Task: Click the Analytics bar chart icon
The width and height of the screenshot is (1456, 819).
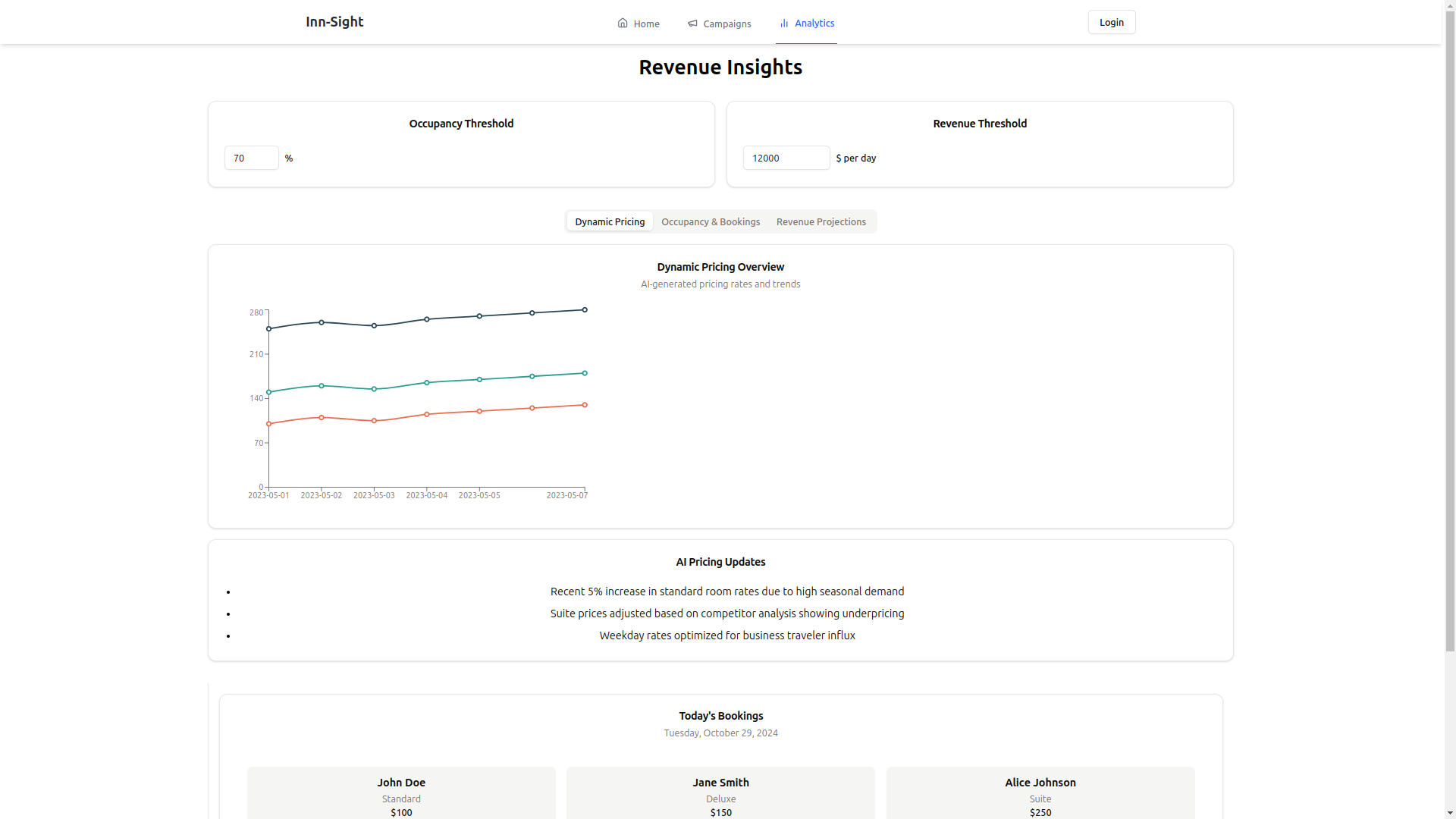Action: tap(784, 24)
